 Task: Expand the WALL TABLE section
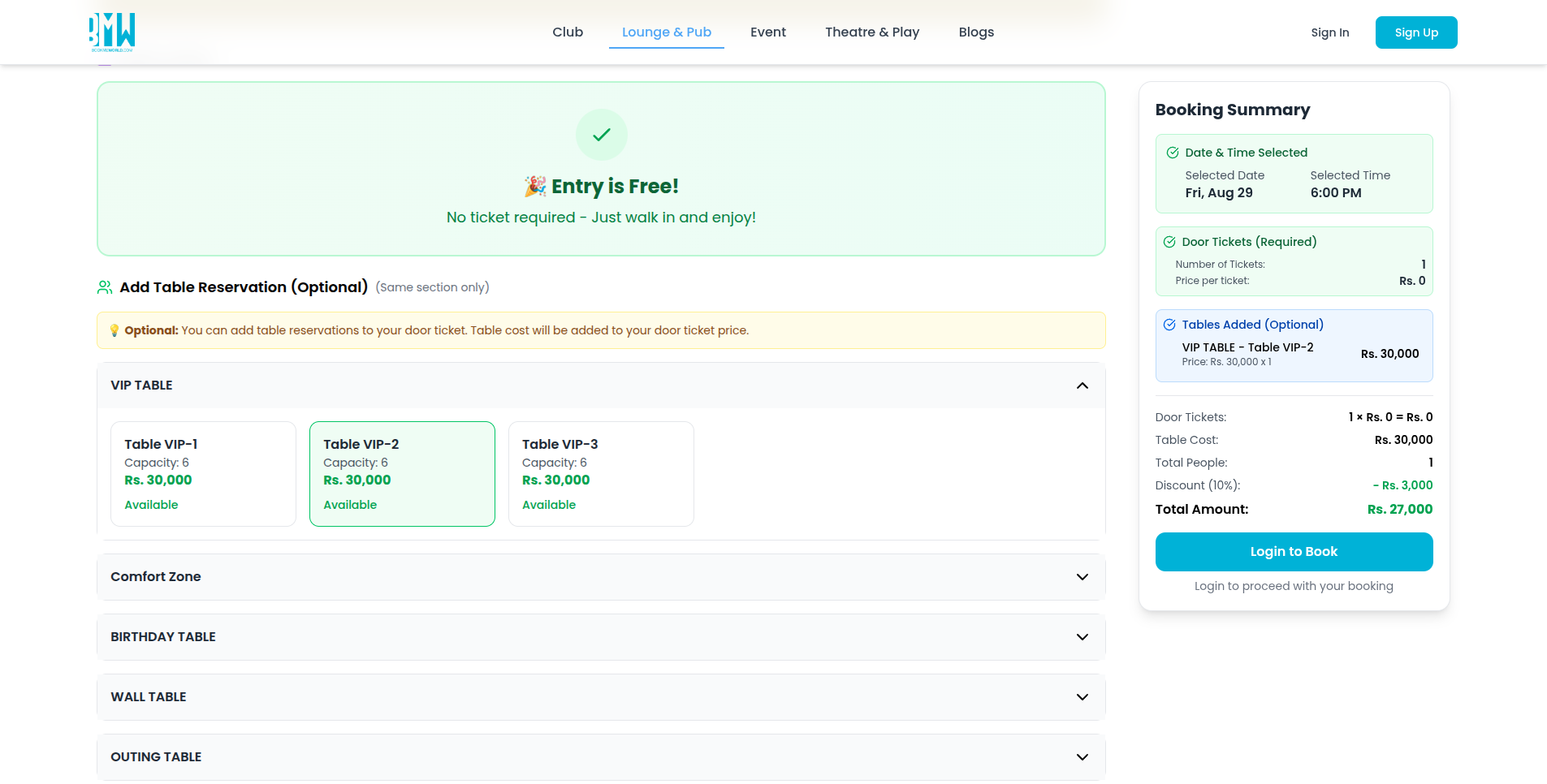[x=1082, y=697]
